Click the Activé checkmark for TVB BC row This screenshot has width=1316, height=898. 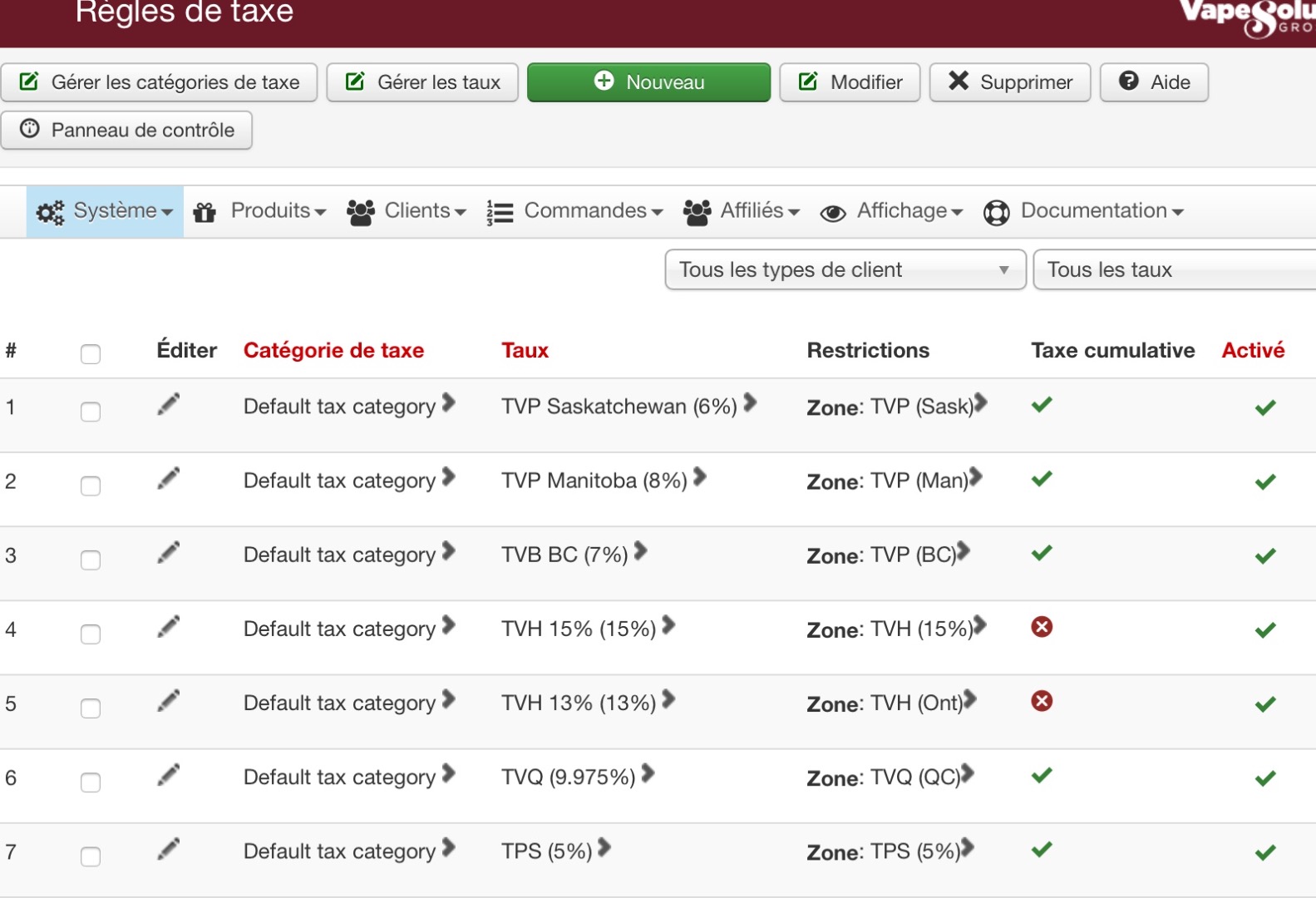(1265, 556)
